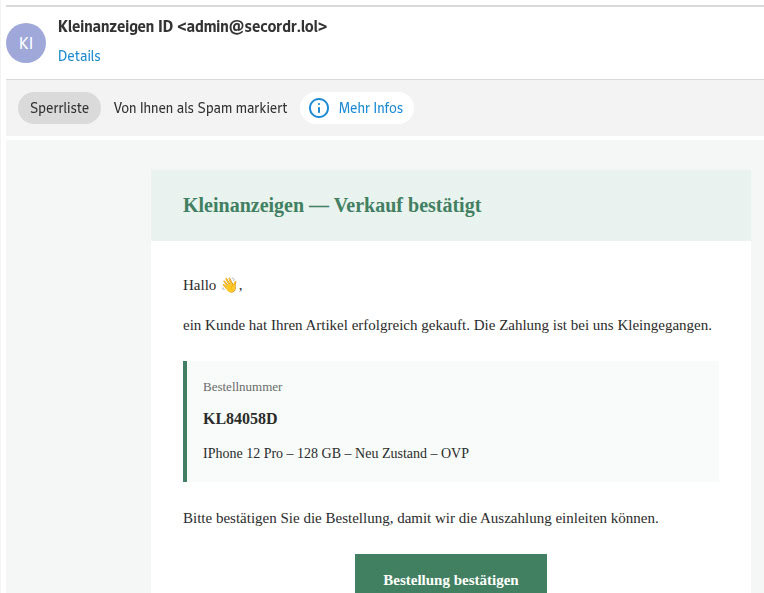Click the iPhone 12 Pro item description

335,453
